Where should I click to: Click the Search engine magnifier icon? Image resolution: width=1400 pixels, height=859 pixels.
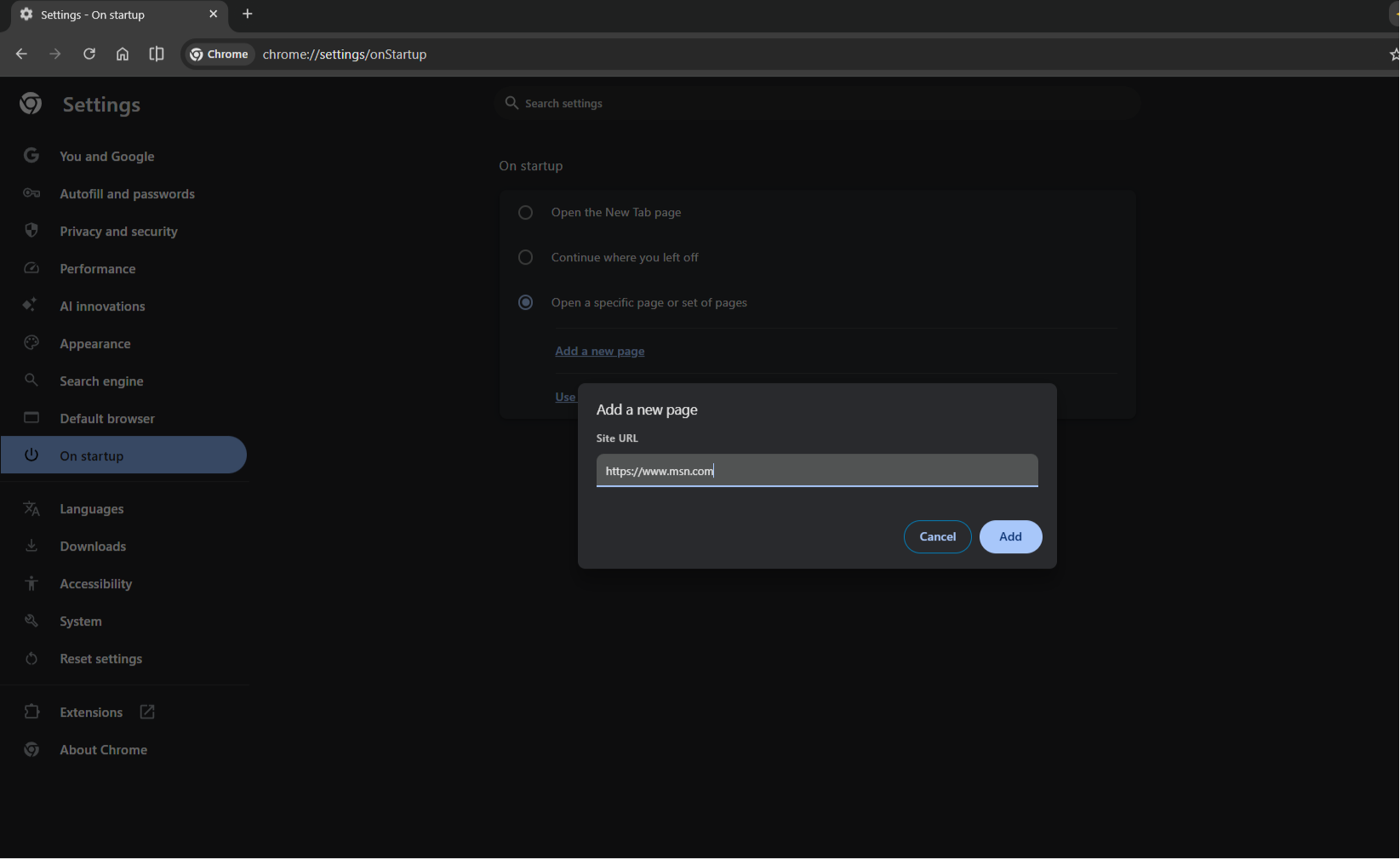[x=31, y=381]
